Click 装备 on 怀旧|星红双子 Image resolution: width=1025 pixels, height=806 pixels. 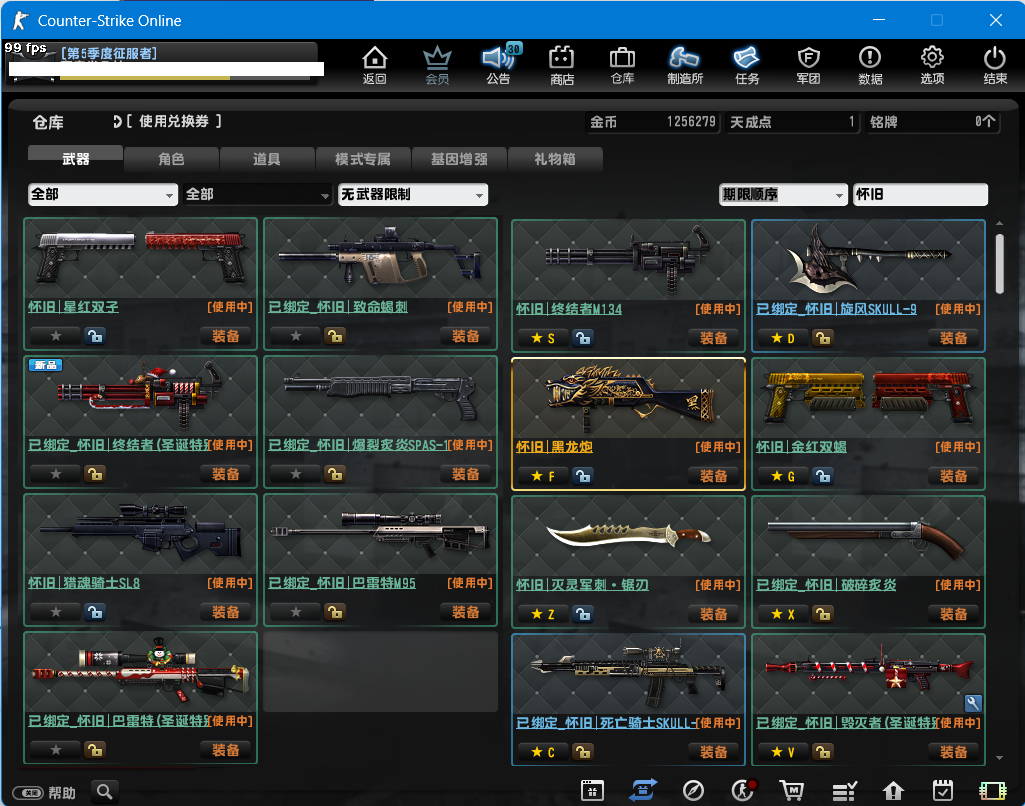click(x=226, y=336)
